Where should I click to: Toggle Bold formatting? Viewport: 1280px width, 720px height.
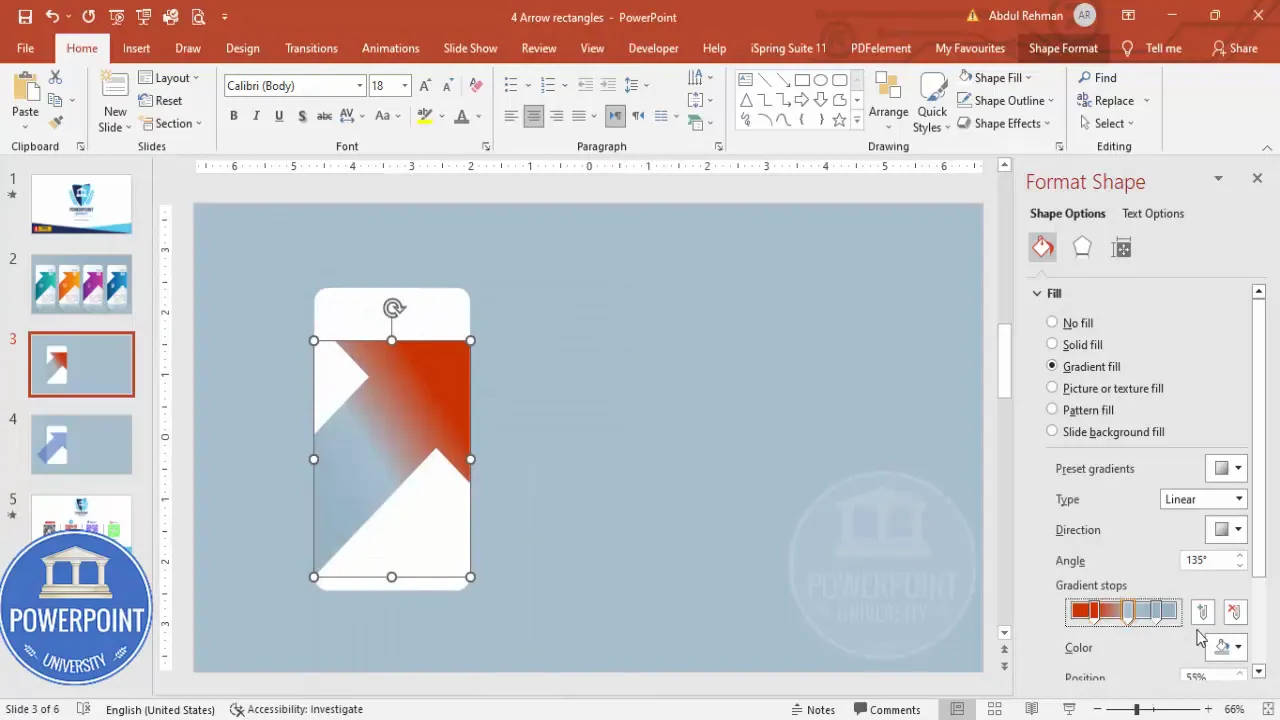(x=234, y=116)
